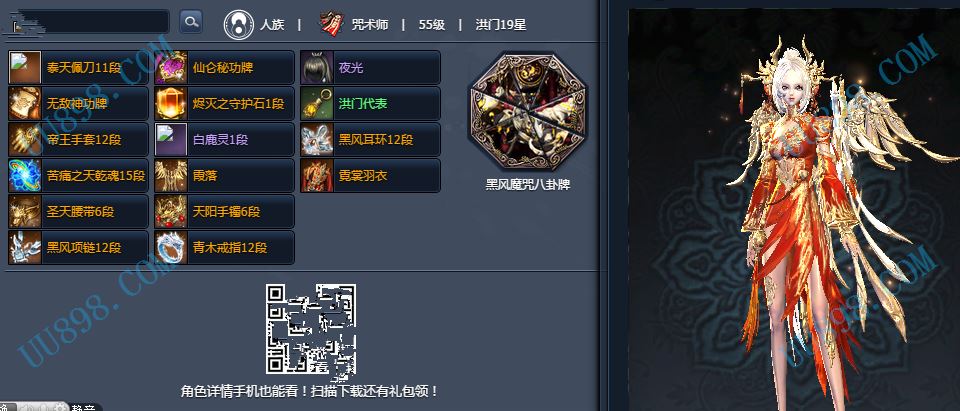The height and width of the screenshot is (411, 960).
Task: Click the 人族 race emblem
Action: point(239,25)
